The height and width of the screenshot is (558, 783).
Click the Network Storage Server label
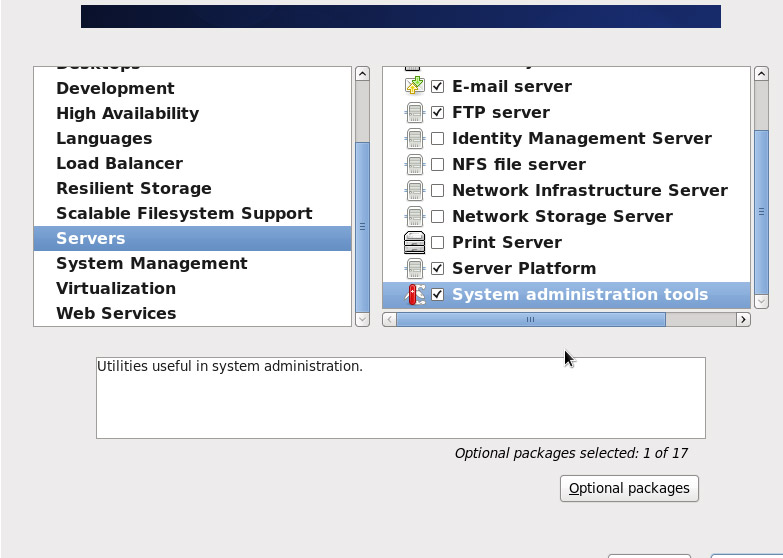[x=562, y=216]
